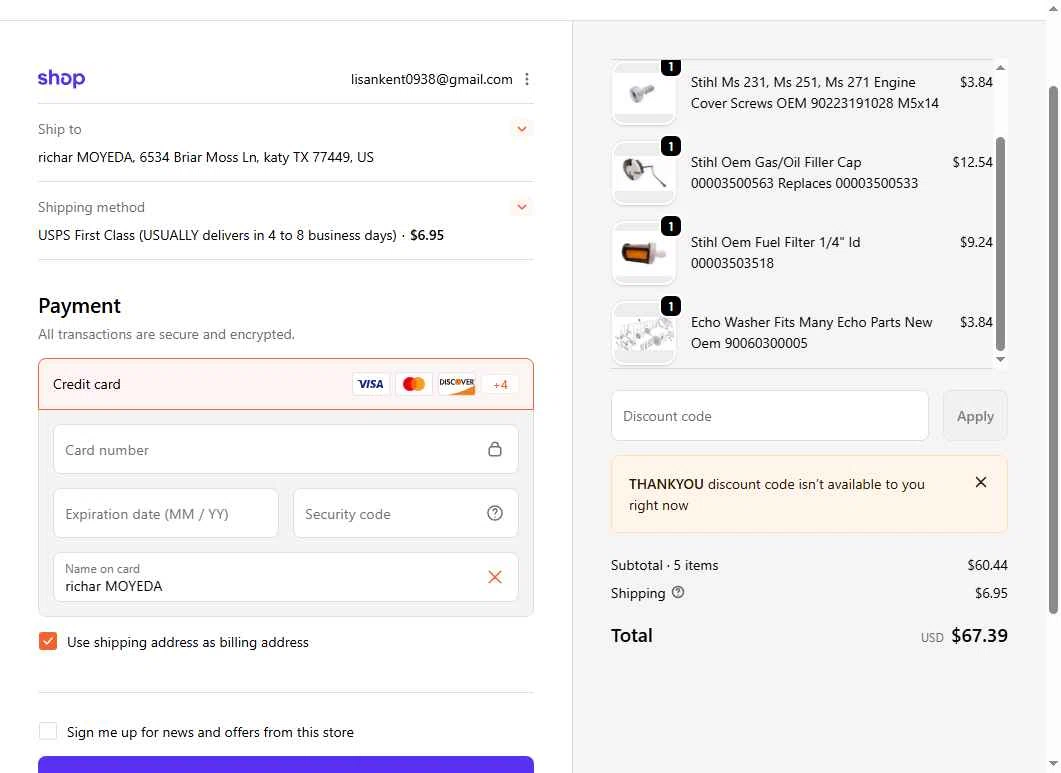Click the Discount code field

tap(769, 416)
